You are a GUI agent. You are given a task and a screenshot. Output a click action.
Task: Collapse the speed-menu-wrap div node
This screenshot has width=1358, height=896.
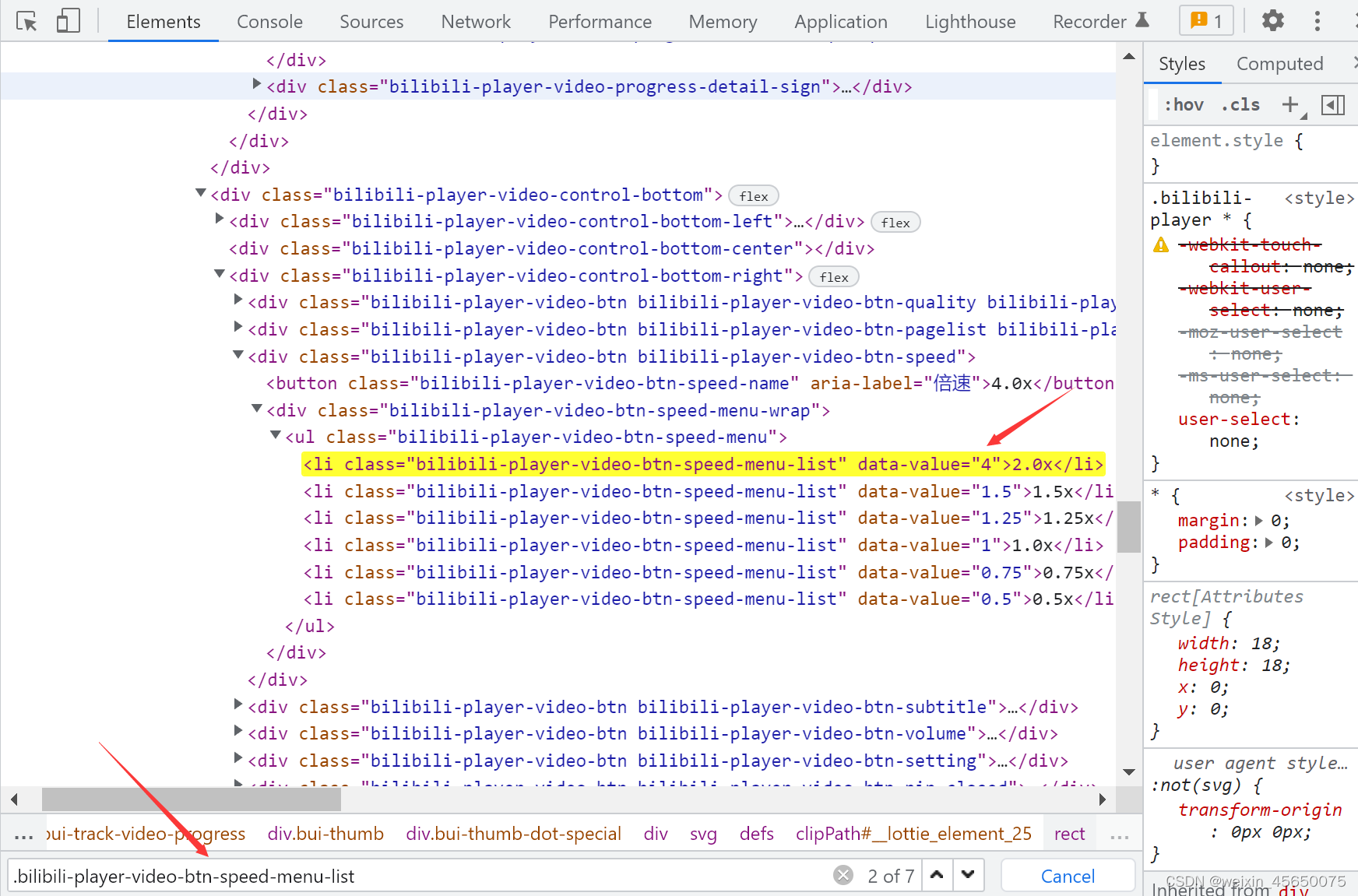[x=257, y=408]
